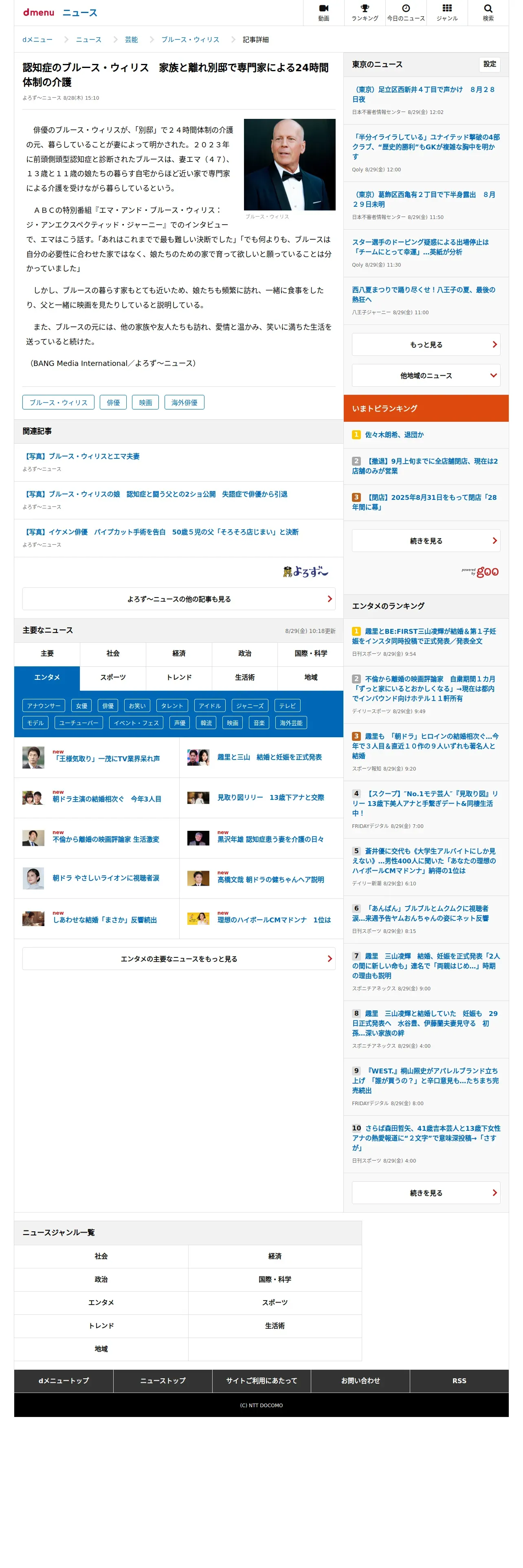This screenshot has width=523, height=1568.
Task: Select the 社会 news tab
Action: click(x=113, y=654)
